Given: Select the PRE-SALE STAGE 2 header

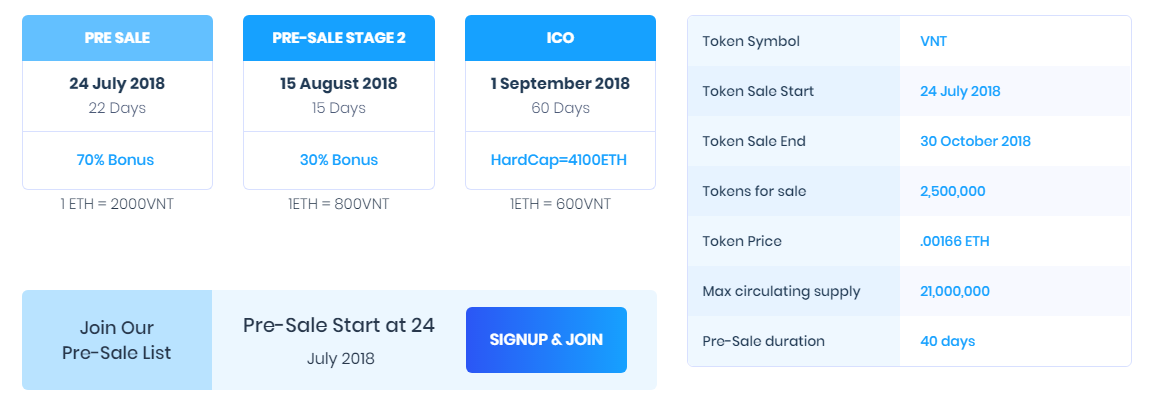Looking at the screenshot, I should 339,38.
